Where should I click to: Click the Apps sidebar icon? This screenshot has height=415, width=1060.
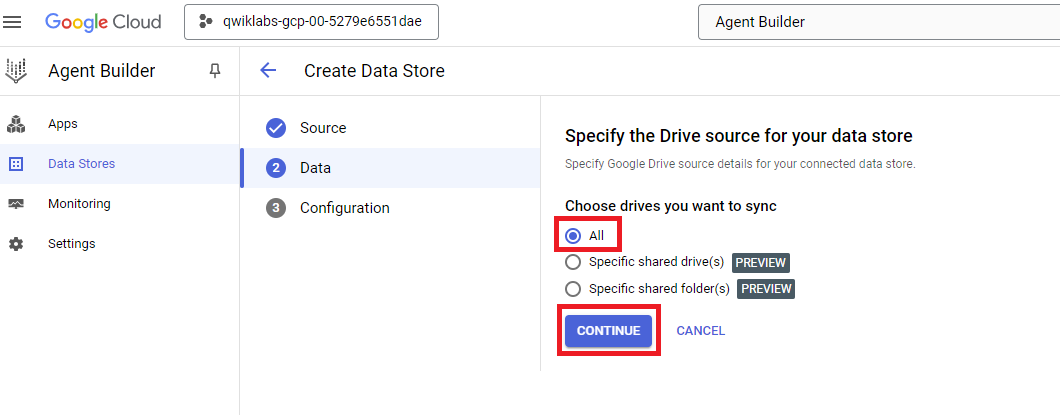pos(16,125)
